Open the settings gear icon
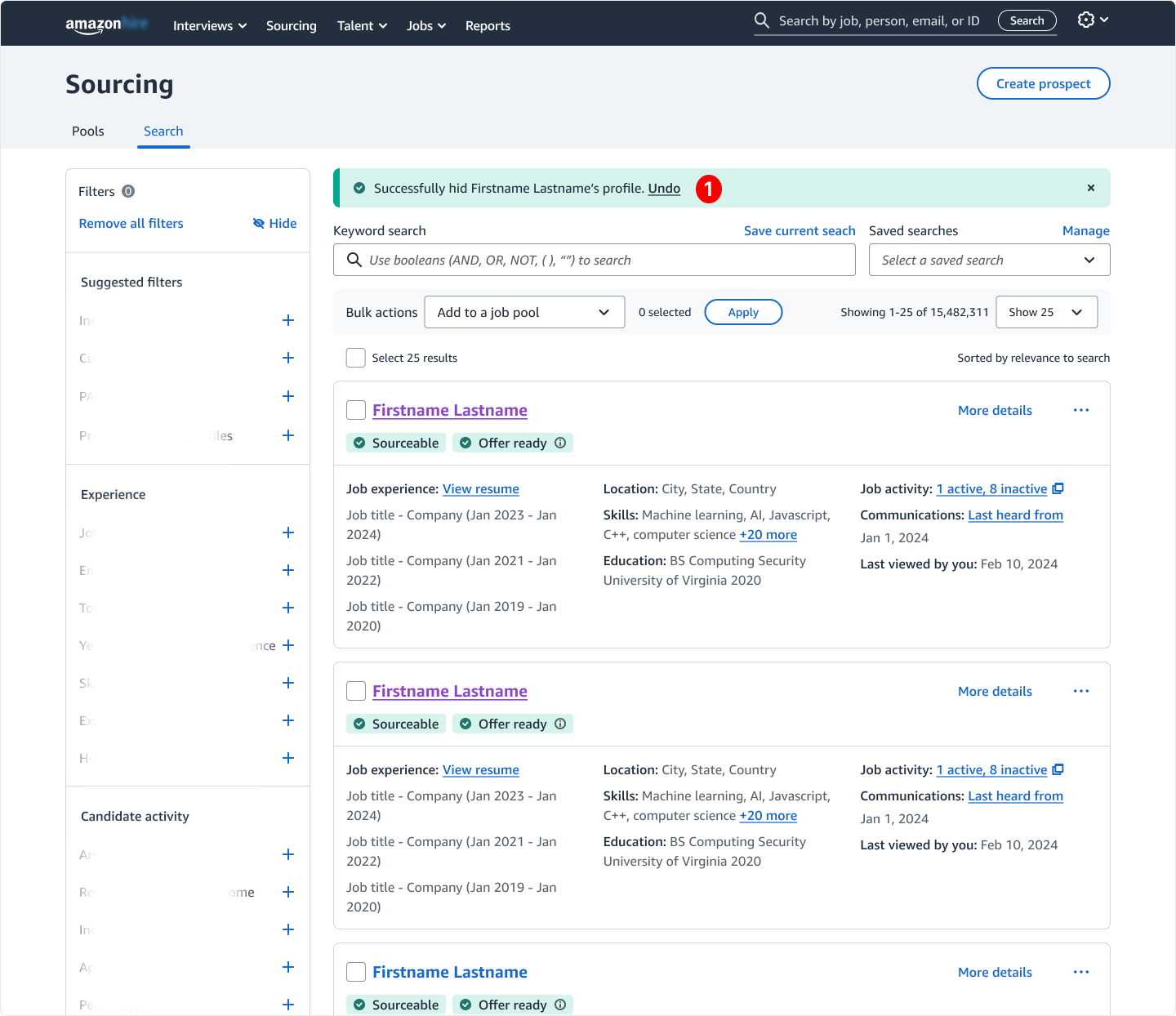The image size is (1176, 1016). (1086, 20)
